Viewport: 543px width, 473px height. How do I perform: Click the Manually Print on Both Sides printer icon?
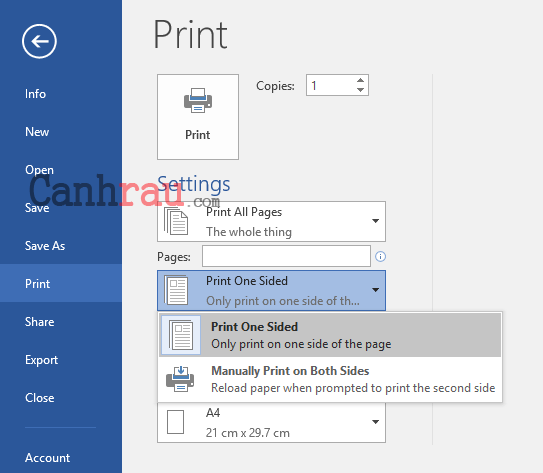click(180, 379)
